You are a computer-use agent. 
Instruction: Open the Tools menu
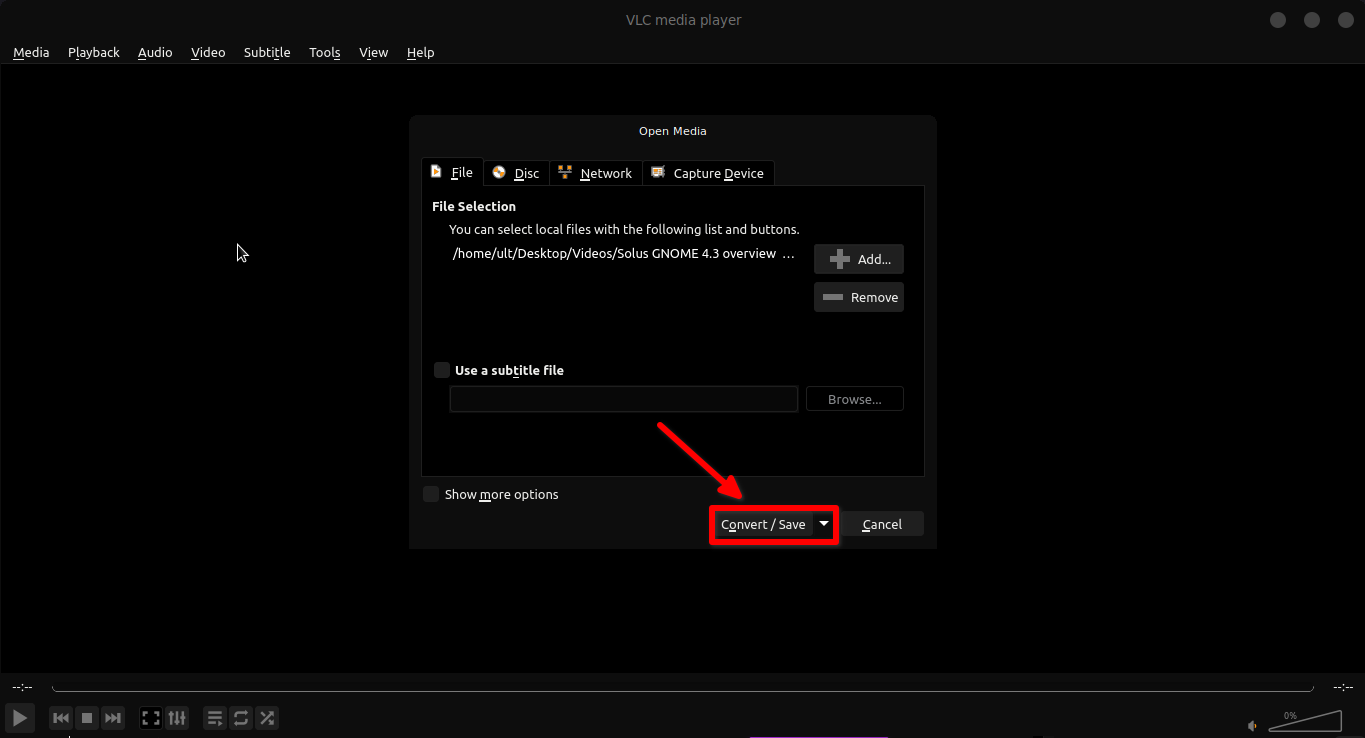point(324,52)
